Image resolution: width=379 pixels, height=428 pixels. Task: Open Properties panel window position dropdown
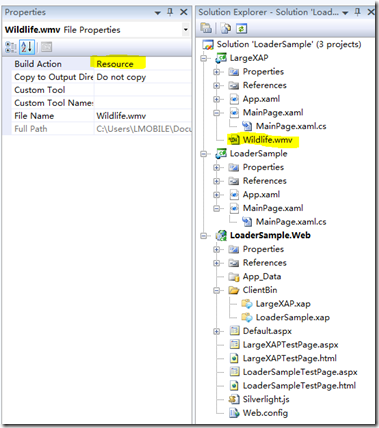pos(157,13)
